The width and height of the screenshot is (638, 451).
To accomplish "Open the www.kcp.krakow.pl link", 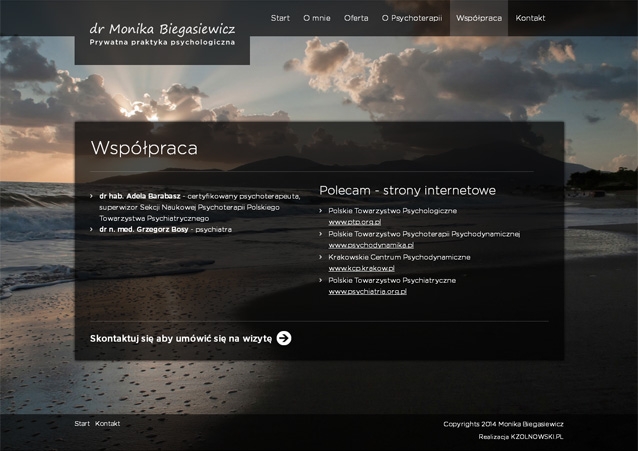I will [361, 269].
